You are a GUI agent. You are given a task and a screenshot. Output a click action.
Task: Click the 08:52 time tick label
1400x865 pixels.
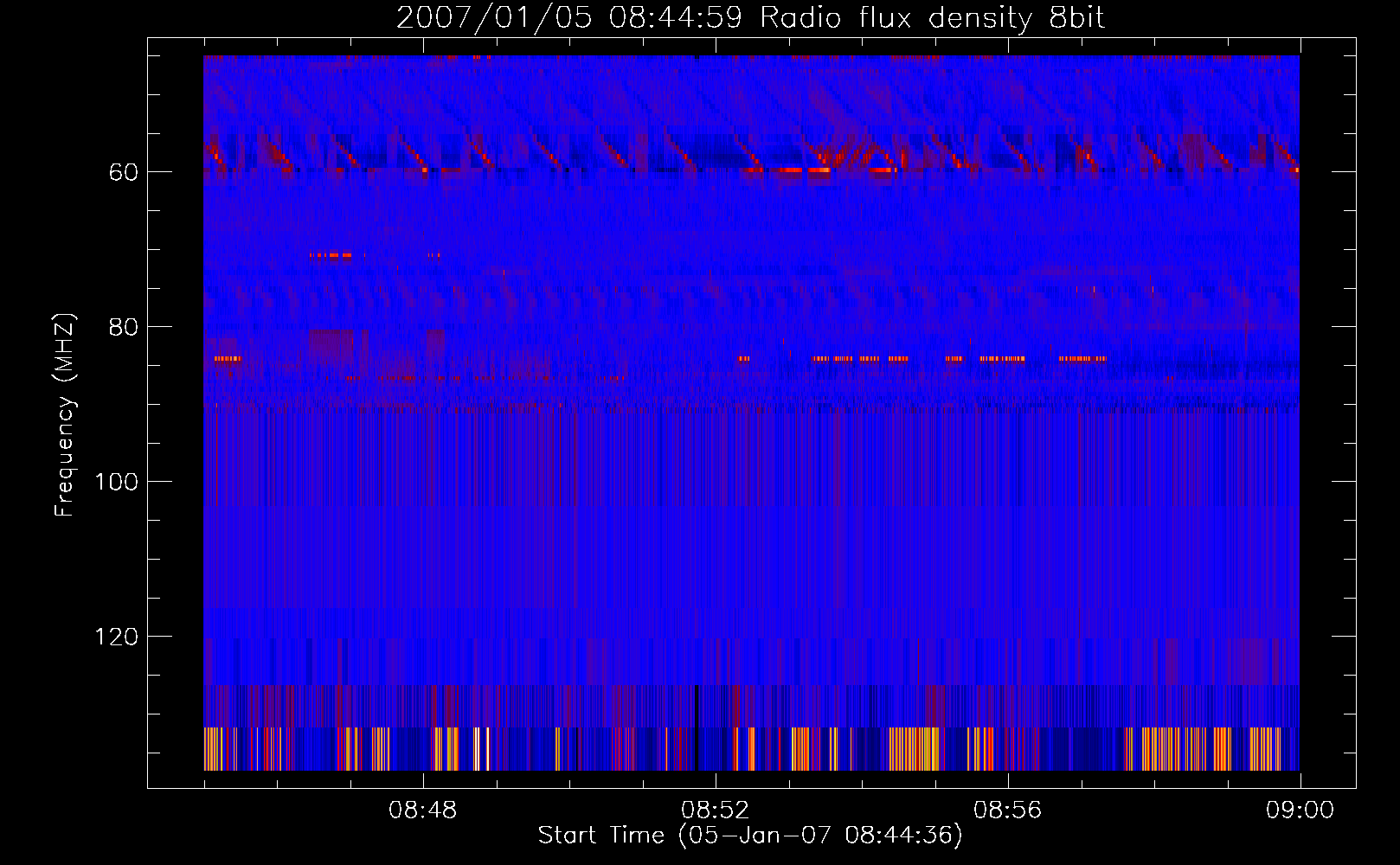click(x=716, y=811)
